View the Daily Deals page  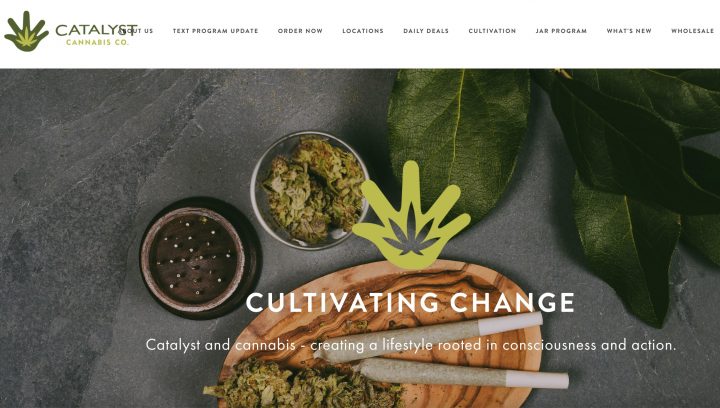coord(426,31)
